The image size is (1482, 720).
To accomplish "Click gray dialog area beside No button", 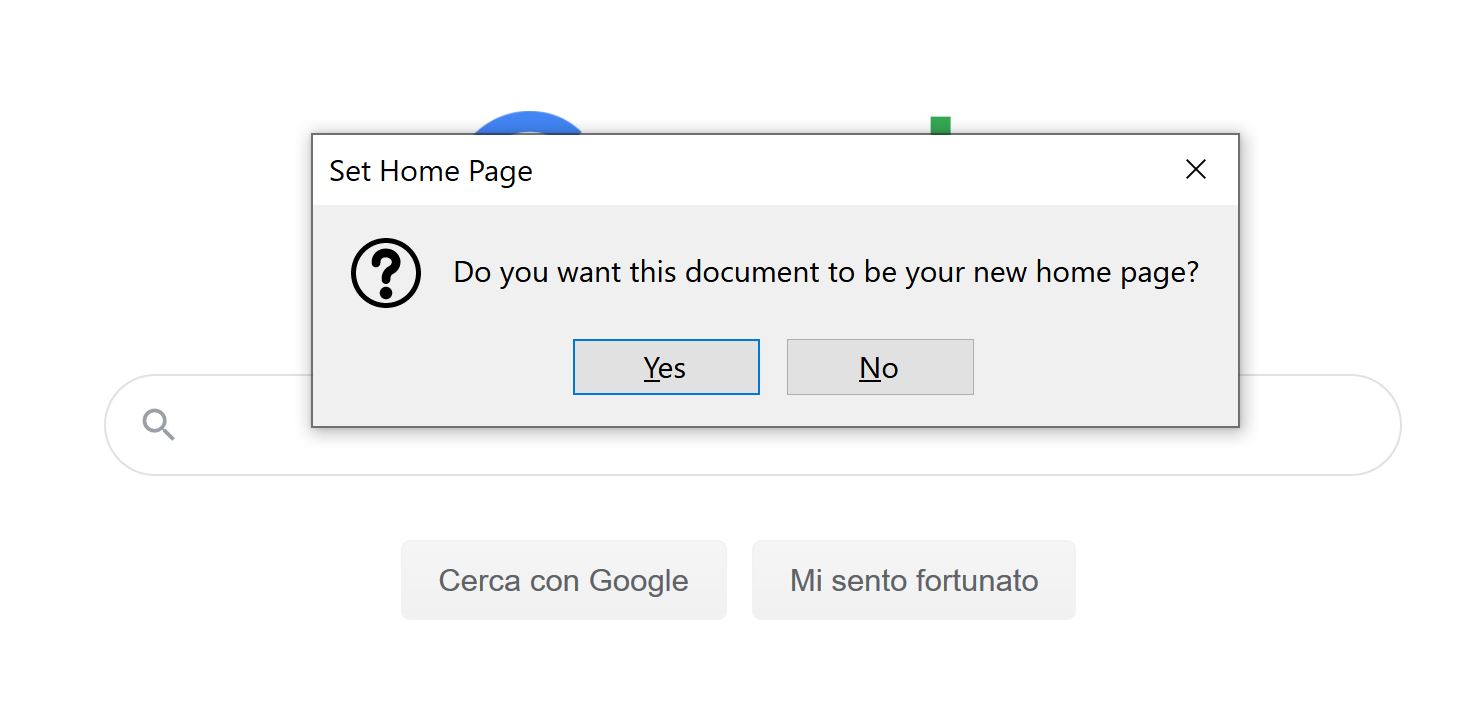I will [1100, 367].
